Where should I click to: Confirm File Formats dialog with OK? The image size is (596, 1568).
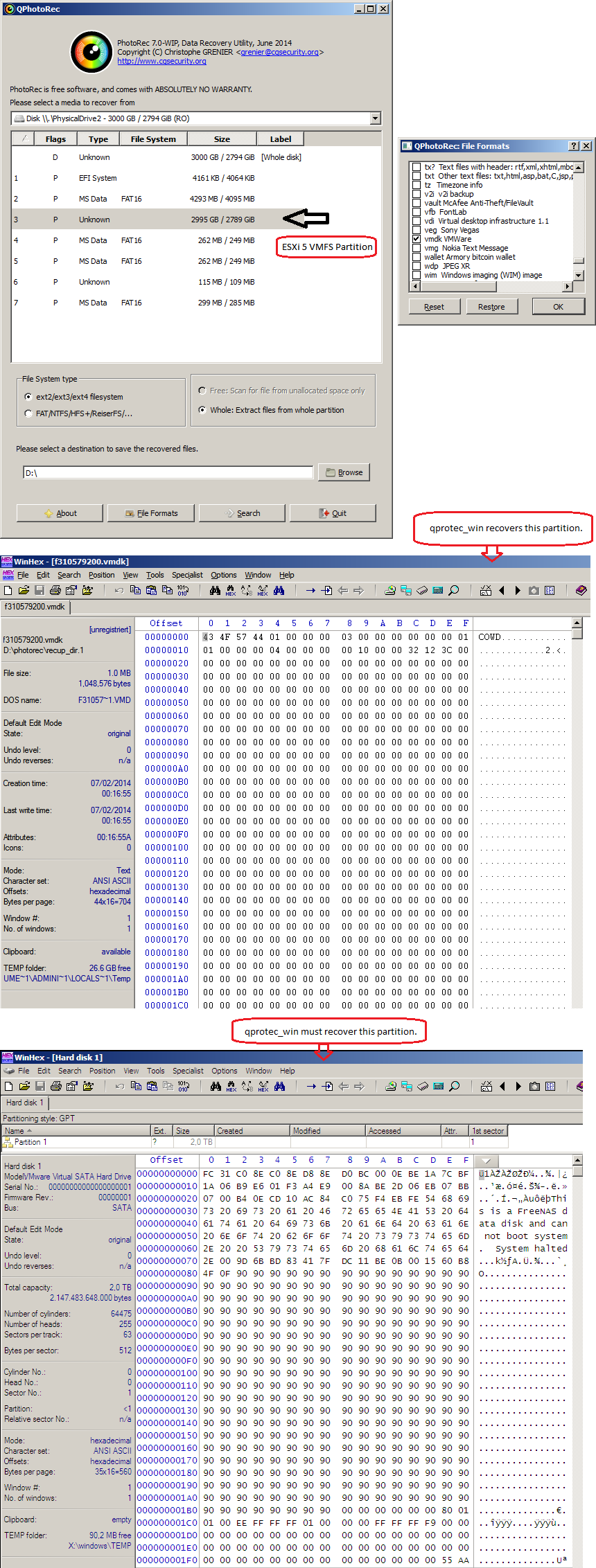[558, 307]
